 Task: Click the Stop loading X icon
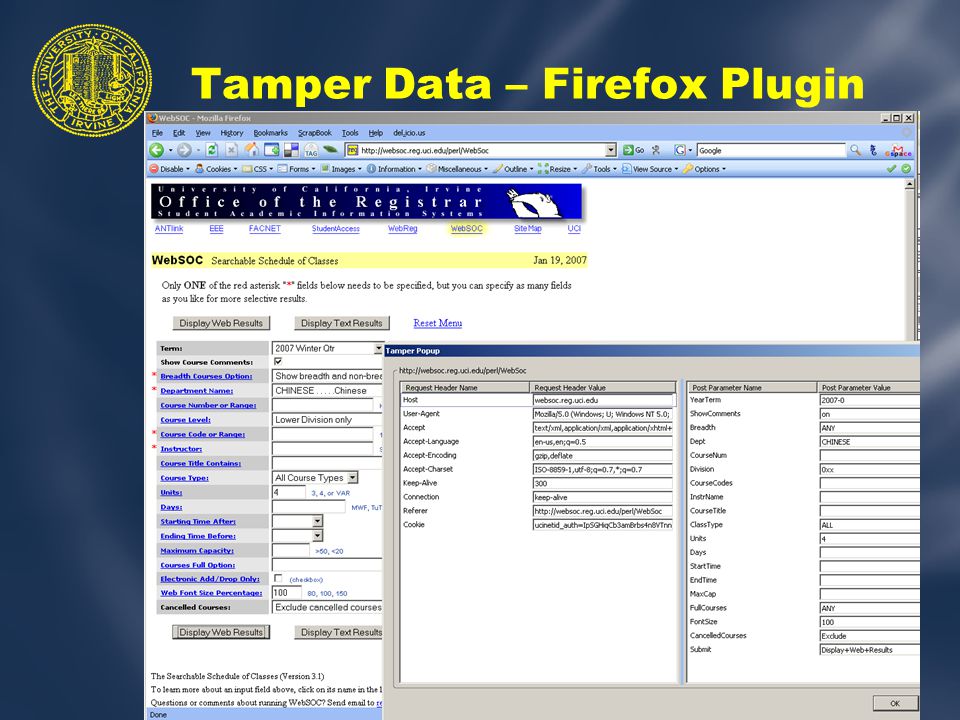231,150
